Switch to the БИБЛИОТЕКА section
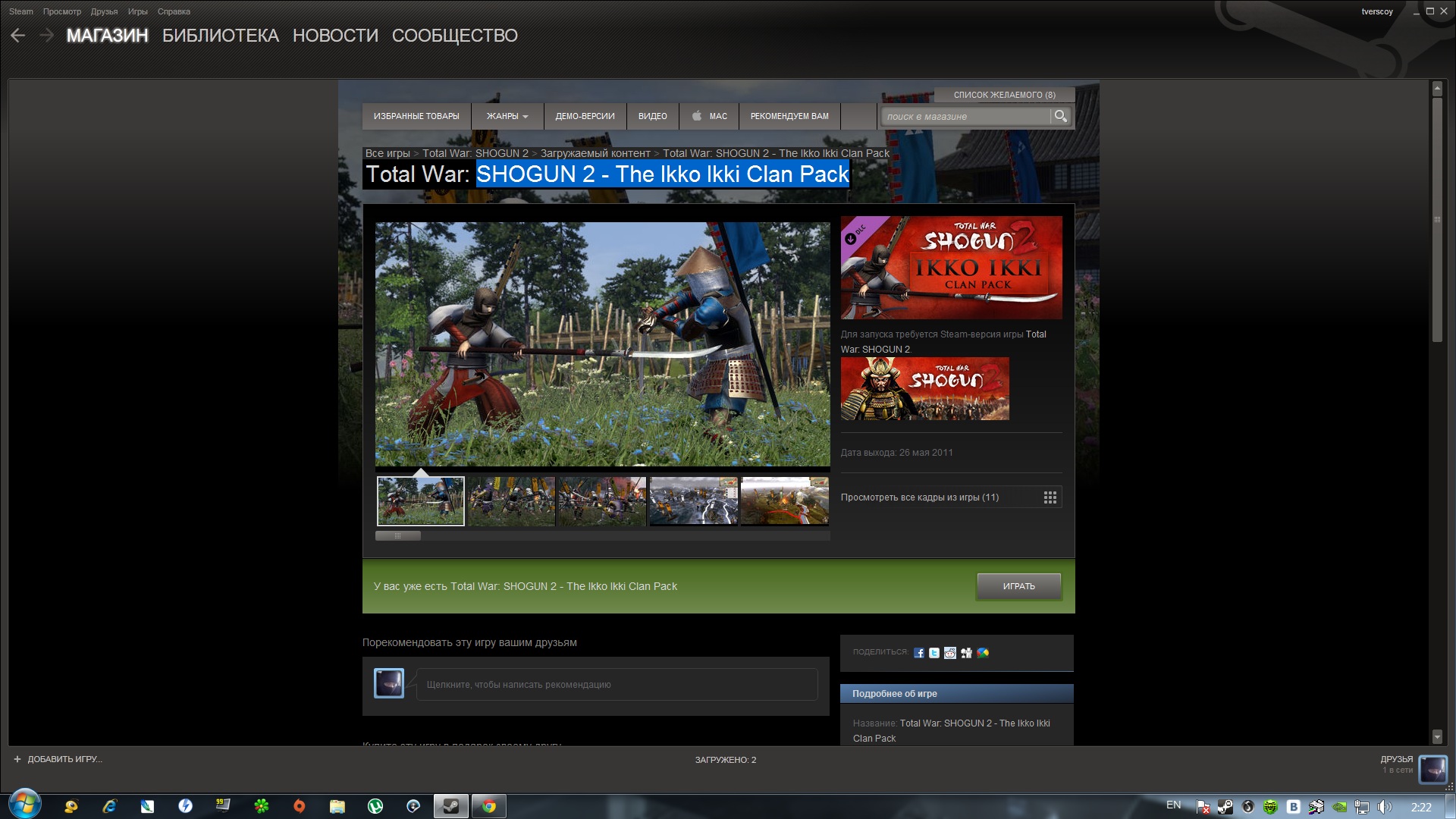Screen dimensions: 1456x819 pos(221,36)
